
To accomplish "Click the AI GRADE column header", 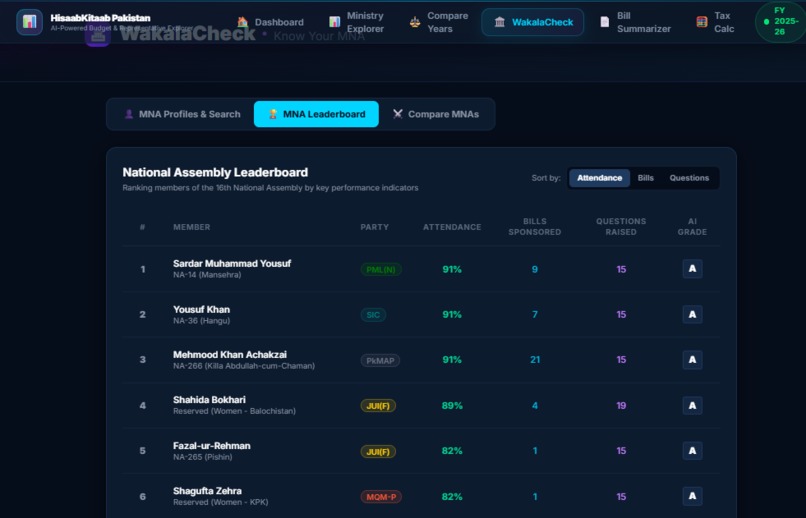I will click(x=692, y=227).
